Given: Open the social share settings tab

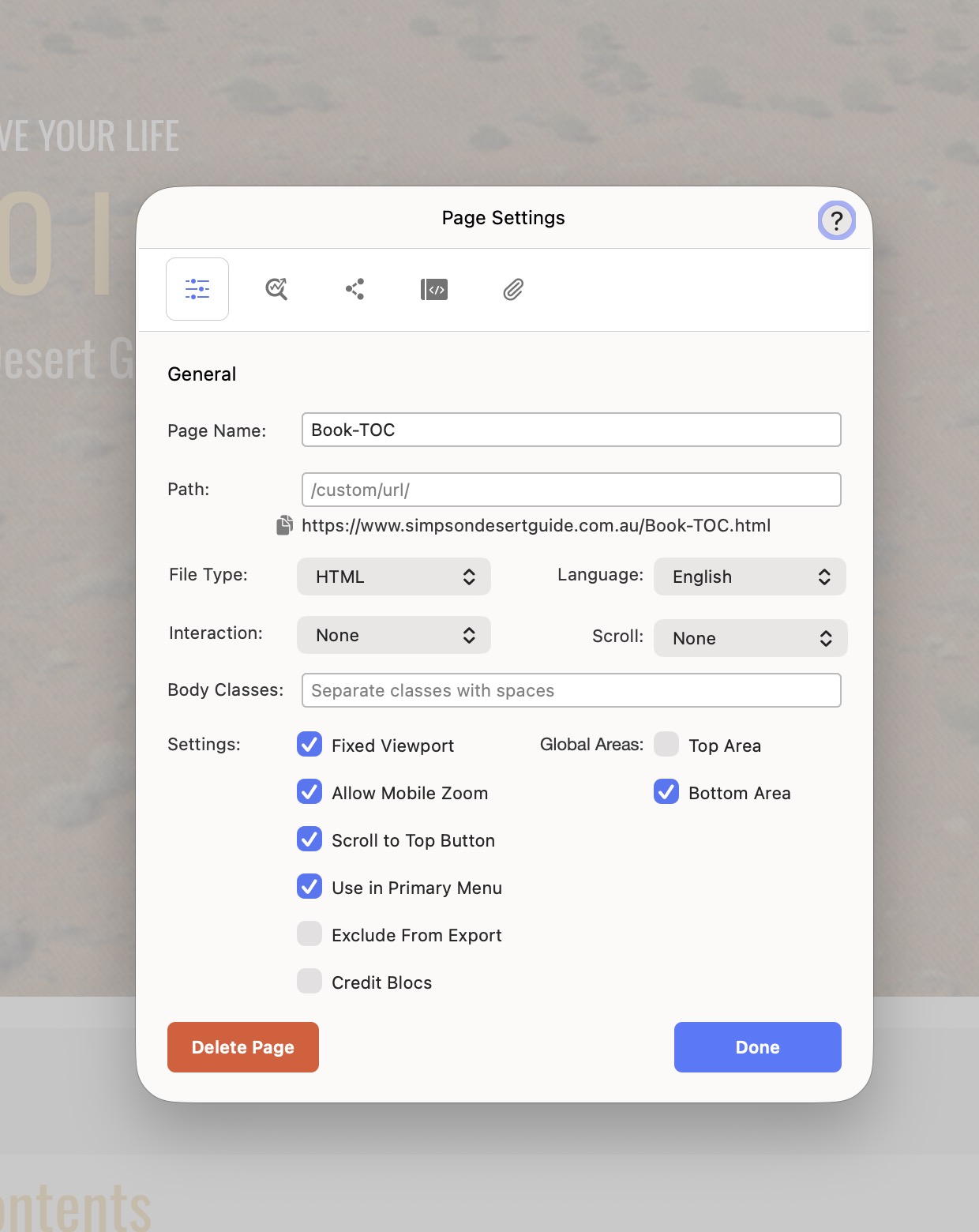Looking at the screenshot, I should pyautogui.click(x=355, y=289).
